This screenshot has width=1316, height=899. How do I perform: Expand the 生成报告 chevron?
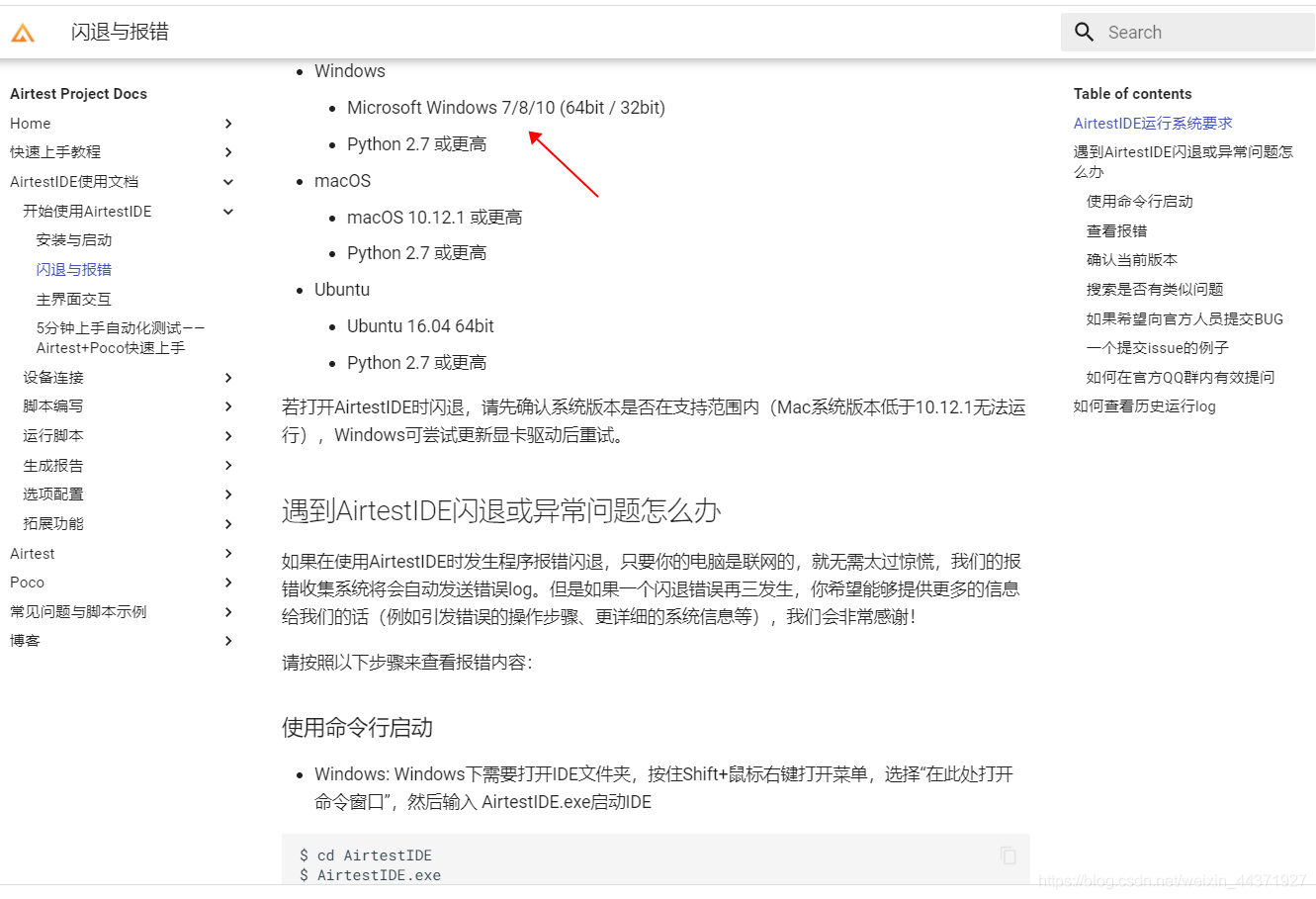coord(228,466)
